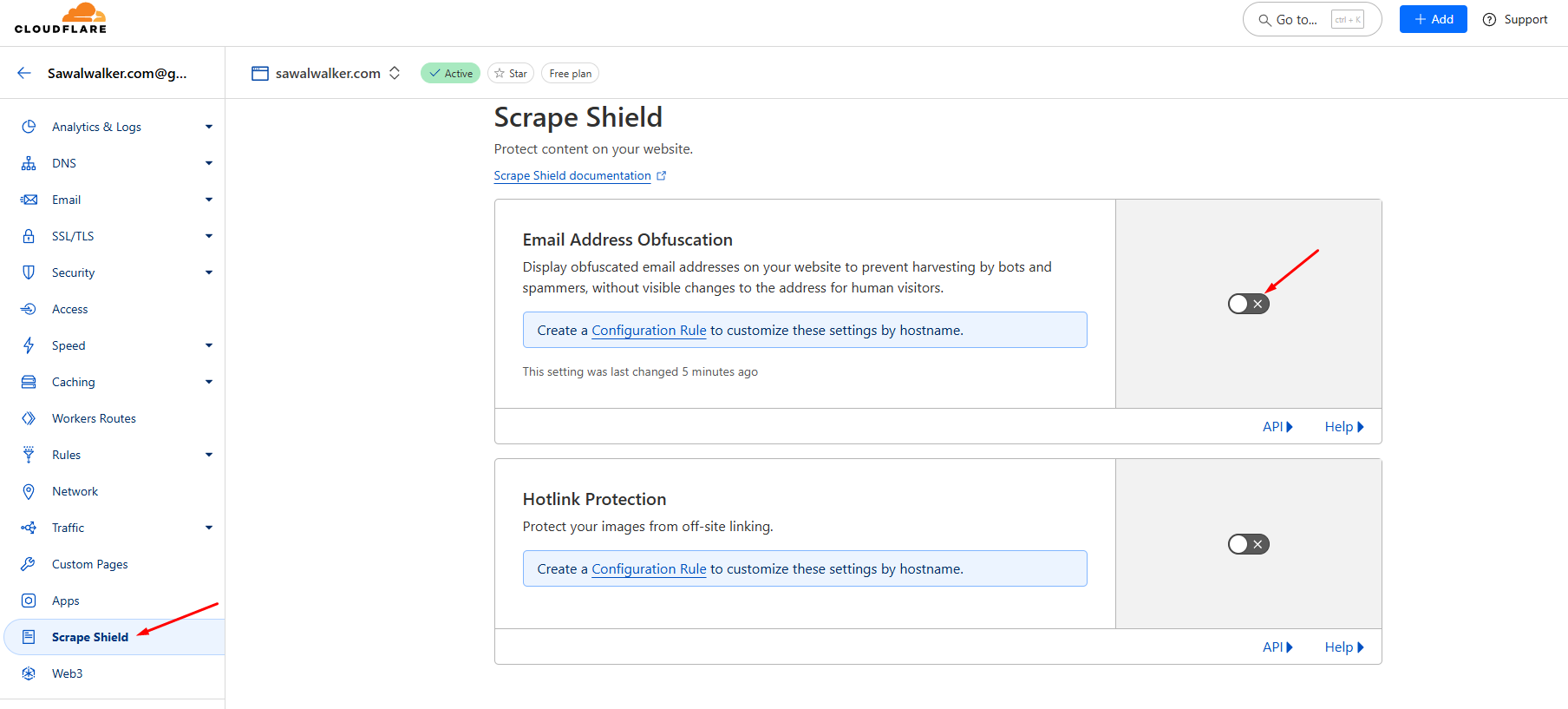Expand the Security submenu arrow

click(209, 272)
